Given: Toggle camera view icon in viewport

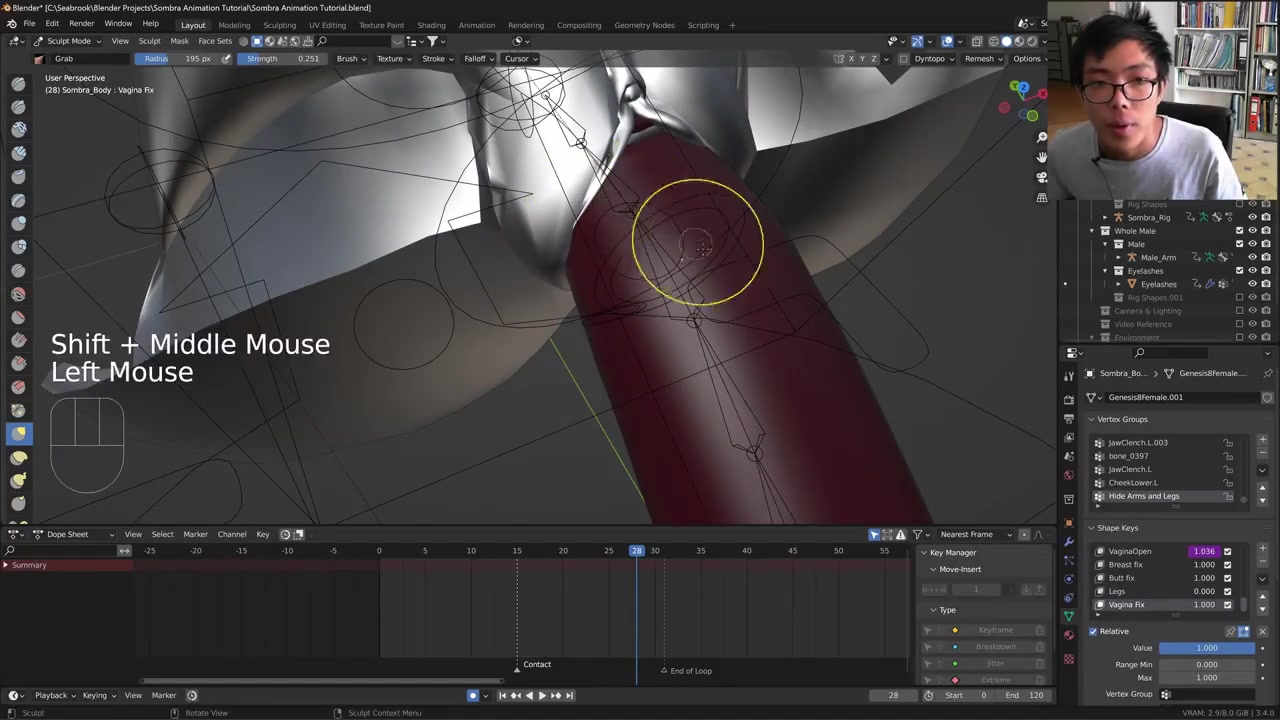Looking at the screenshot, I should [x=1042, y=177].
